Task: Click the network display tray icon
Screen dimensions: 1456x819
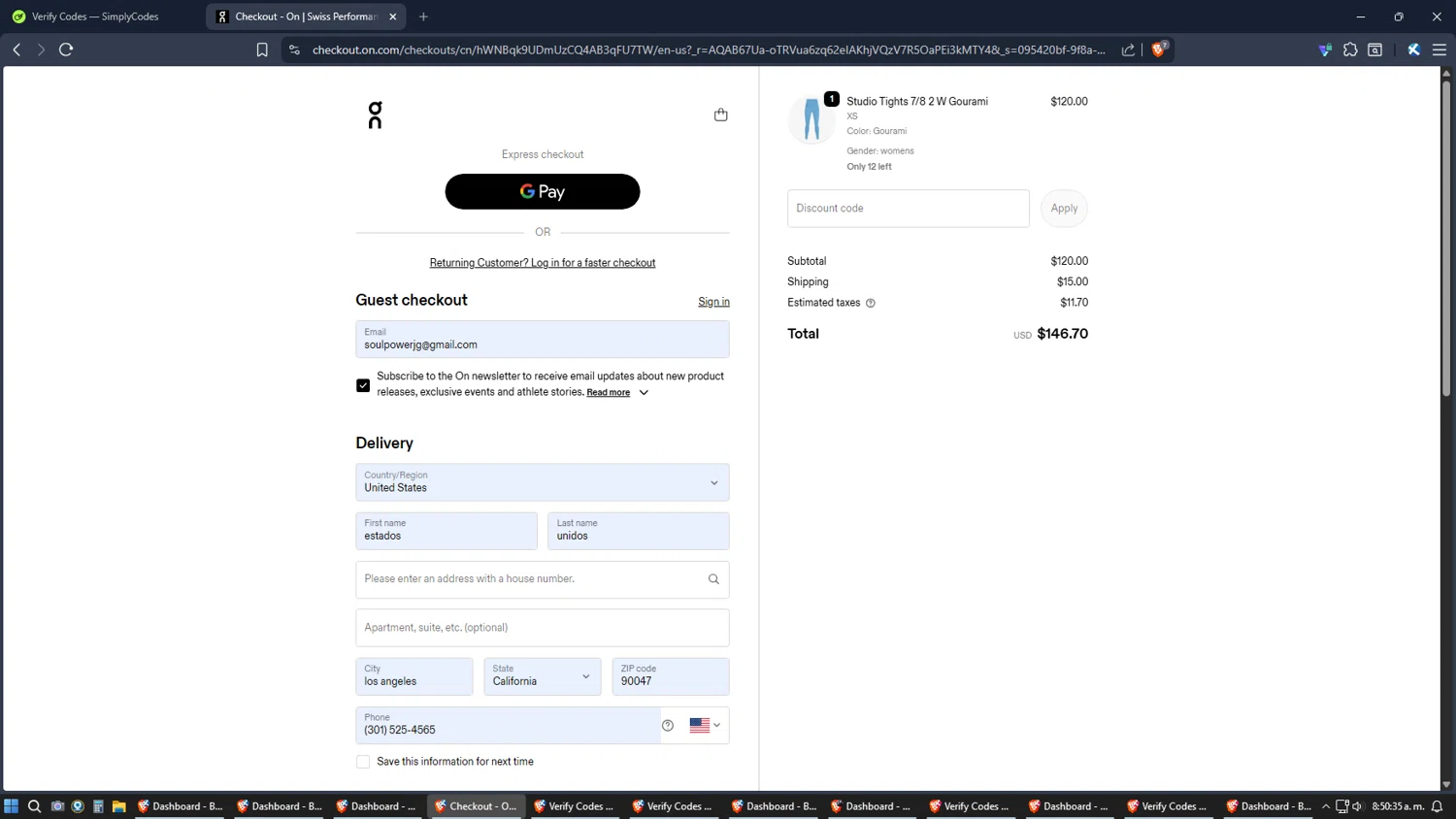Action: (x=1342, y=806)
